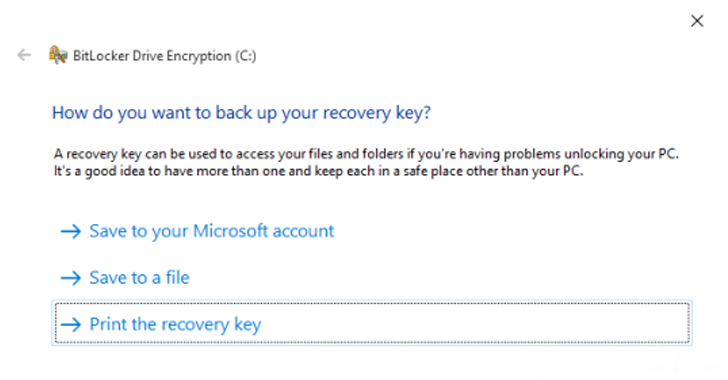Click the sentence starting "It's a good idea"
This screenshot has width=728, height=380.
318,171
